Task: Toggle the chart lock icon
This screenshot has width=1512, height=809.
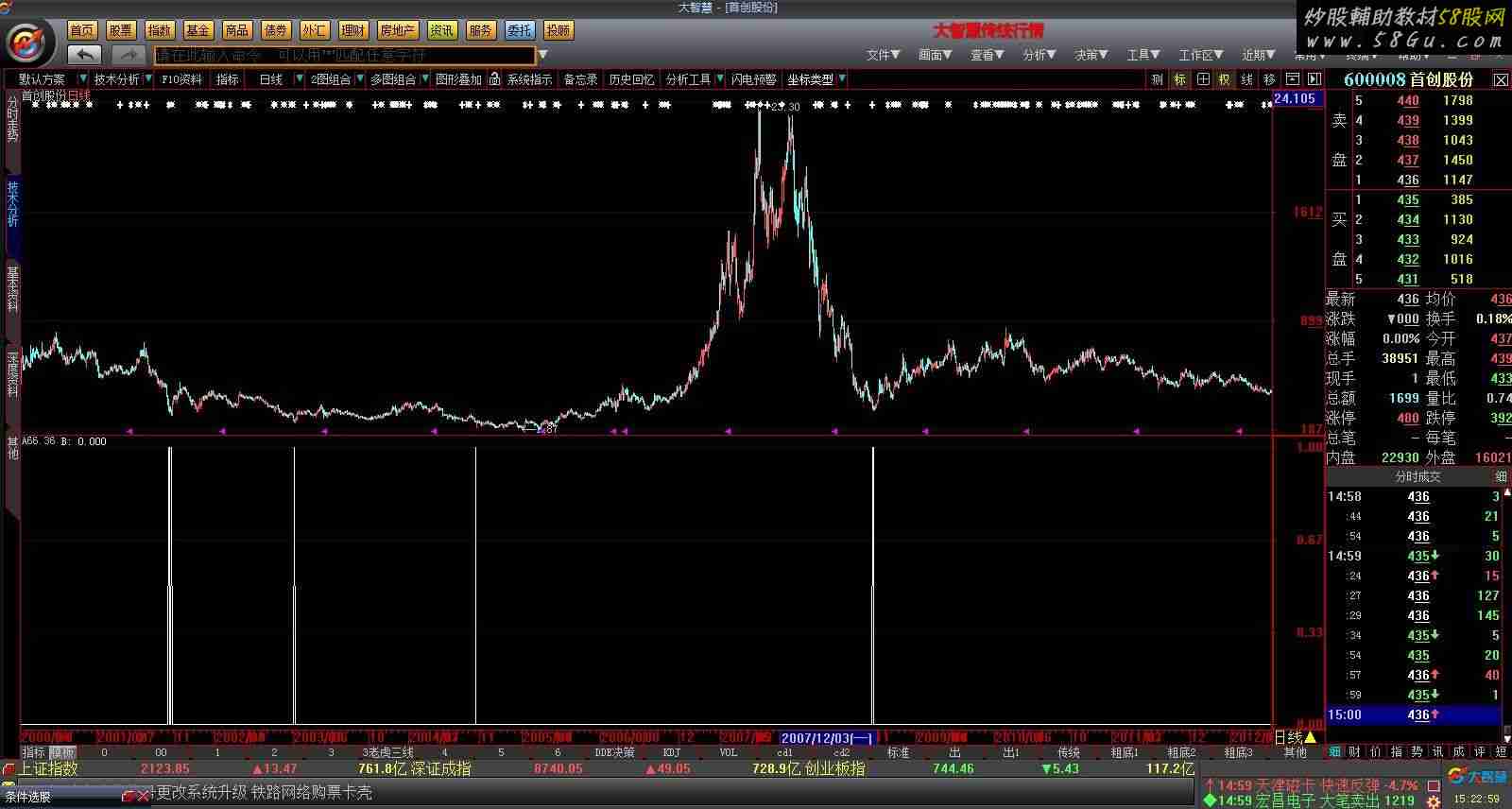Action: (x=494, y=79)
